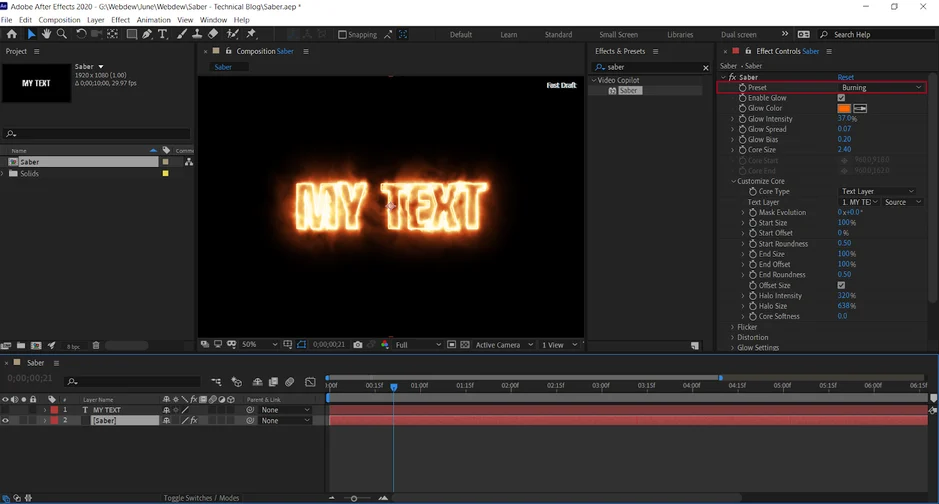939x504 pixels.
Task: Select the Rectangle shape tool
Action: 131,34
